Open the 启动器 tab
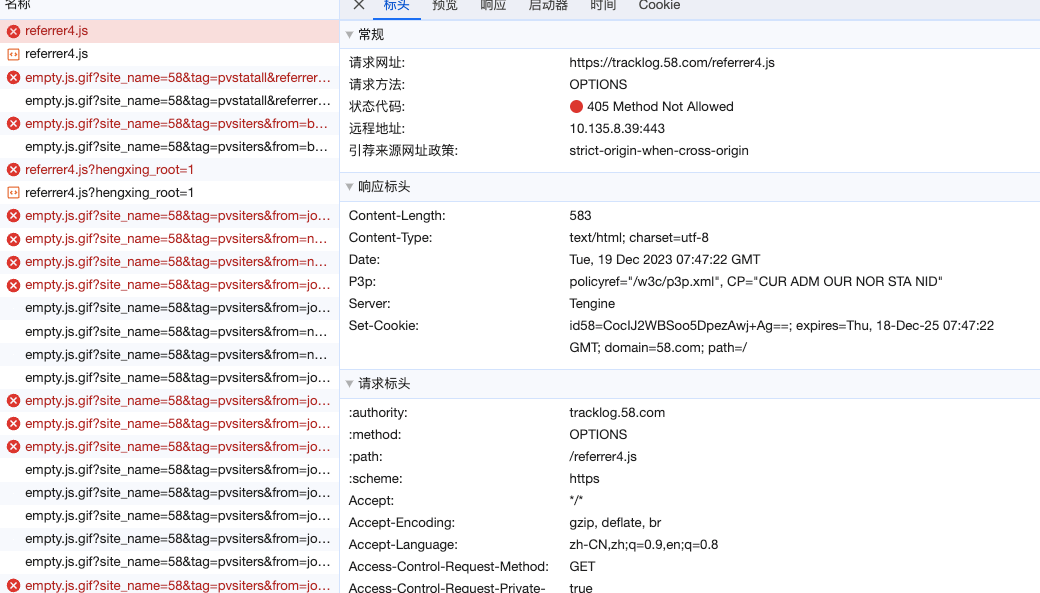 (548, 6)
